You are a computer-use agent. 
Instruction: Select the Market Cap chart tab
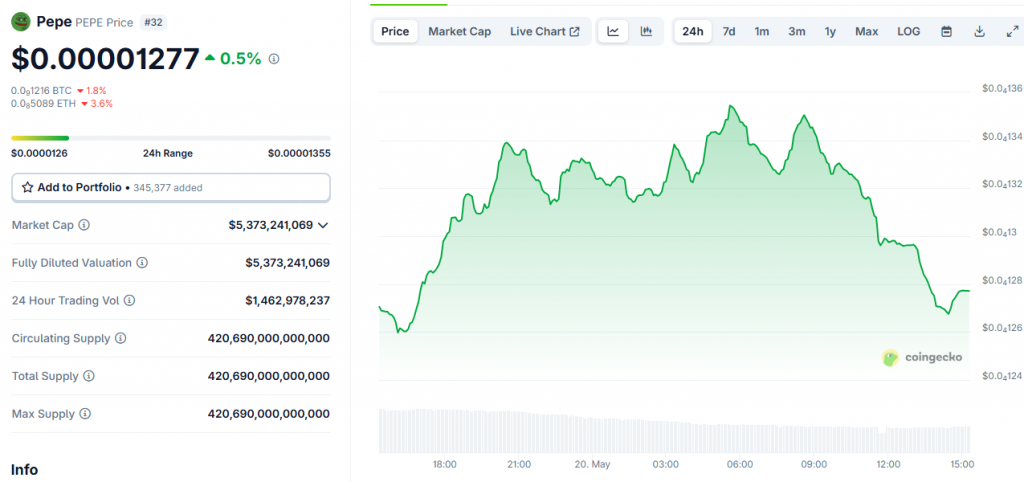pyautogui.click(x=460, y=31)
